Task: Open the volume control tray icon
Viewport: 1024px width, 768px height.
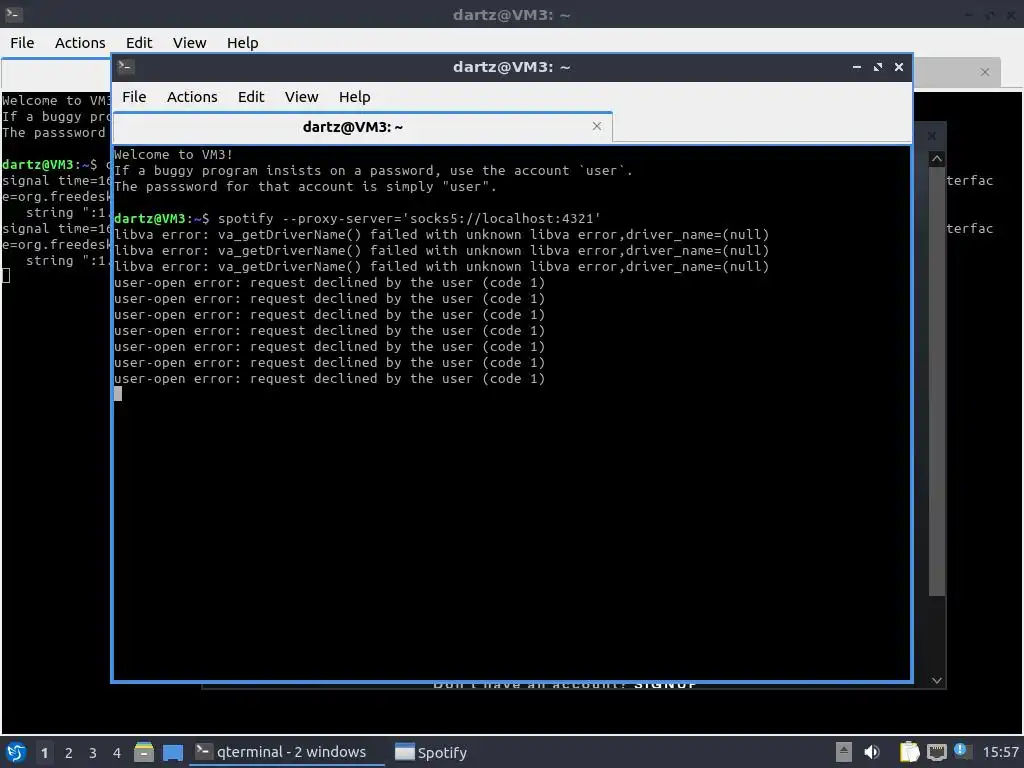Action: click(872, 752)
